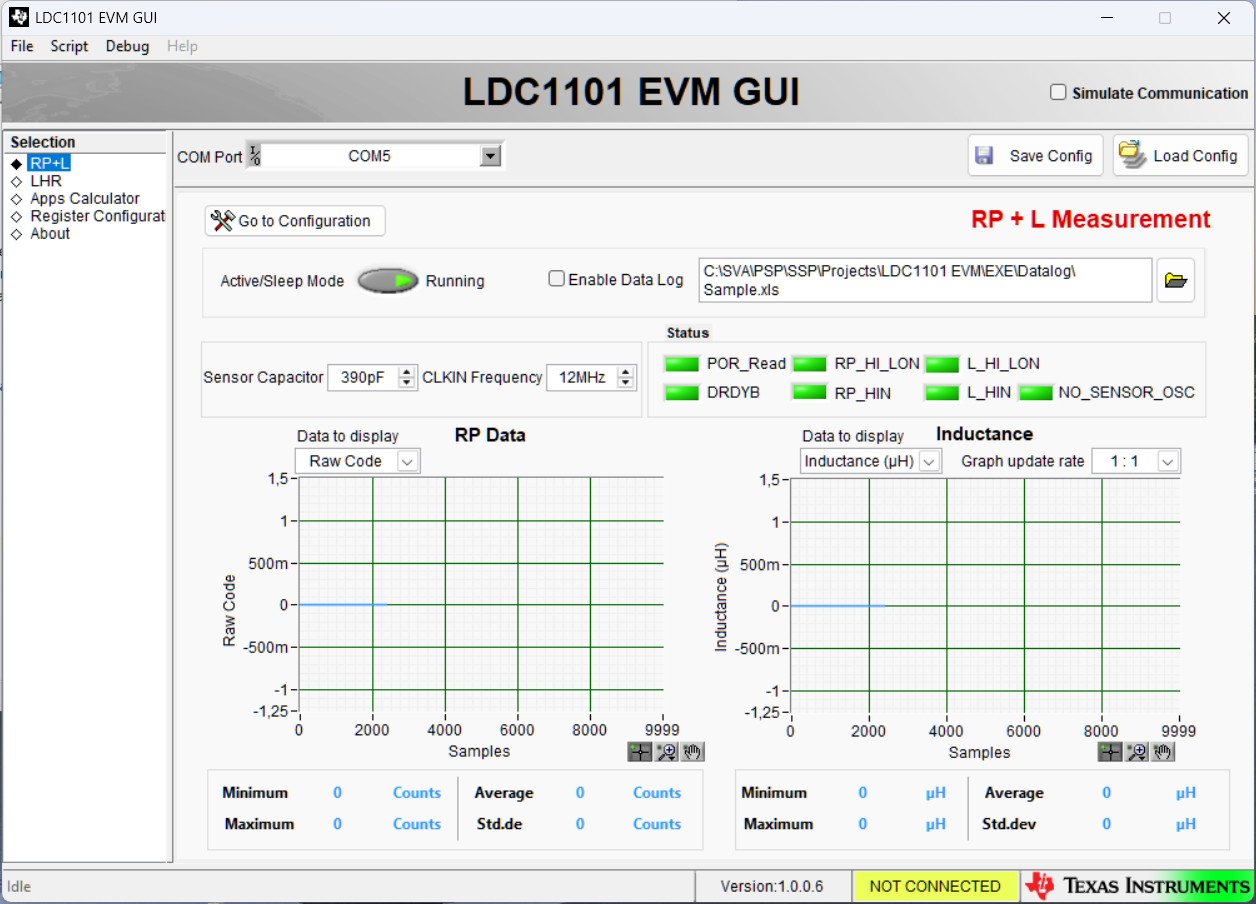The image size is (1256, 904).
Task: Open the COM Port dropdown
Action: point(490,156)
